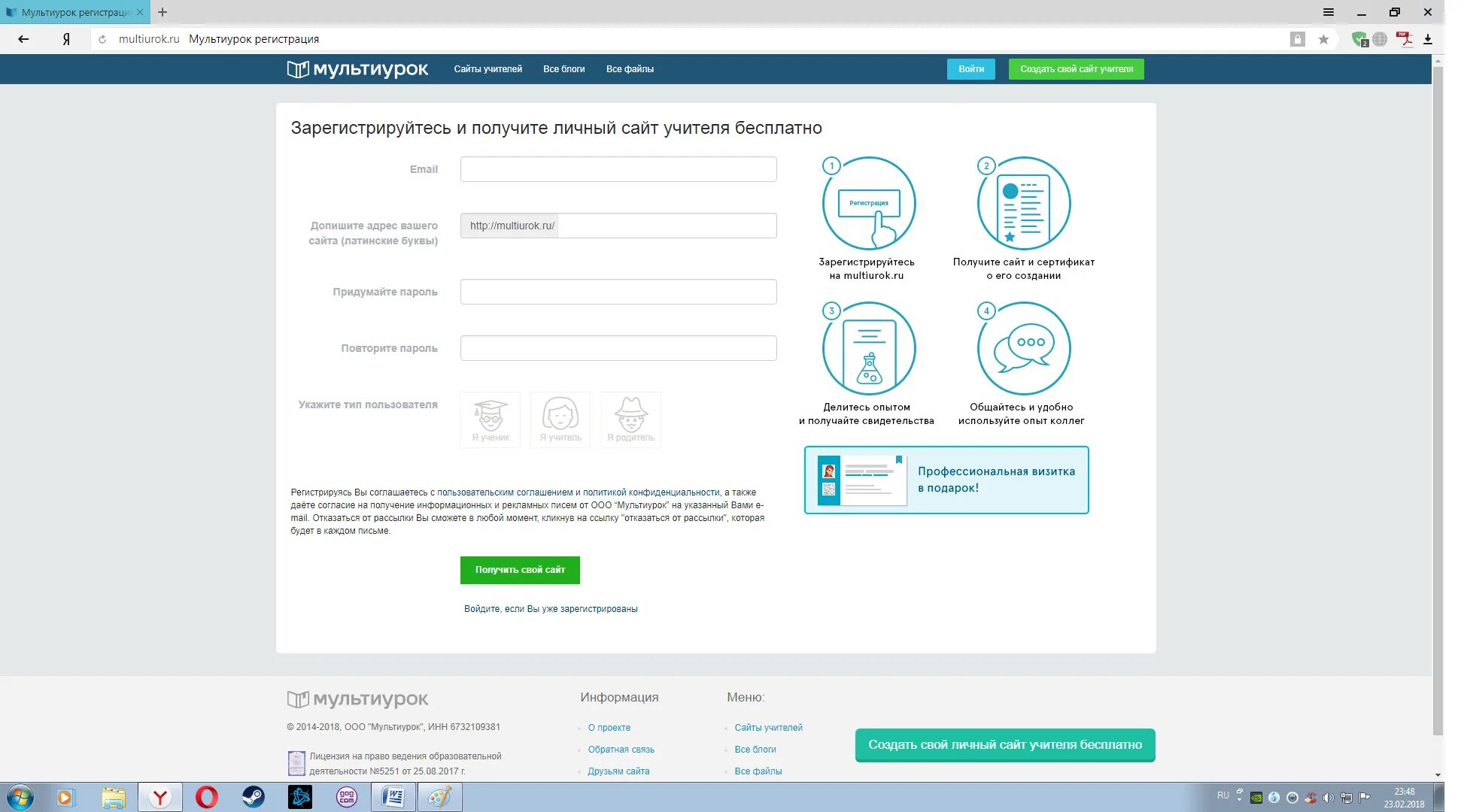This screenshot has height=812, width=1467.
Task: Click the Мультиурок logo in header
Action: point(357,69)
